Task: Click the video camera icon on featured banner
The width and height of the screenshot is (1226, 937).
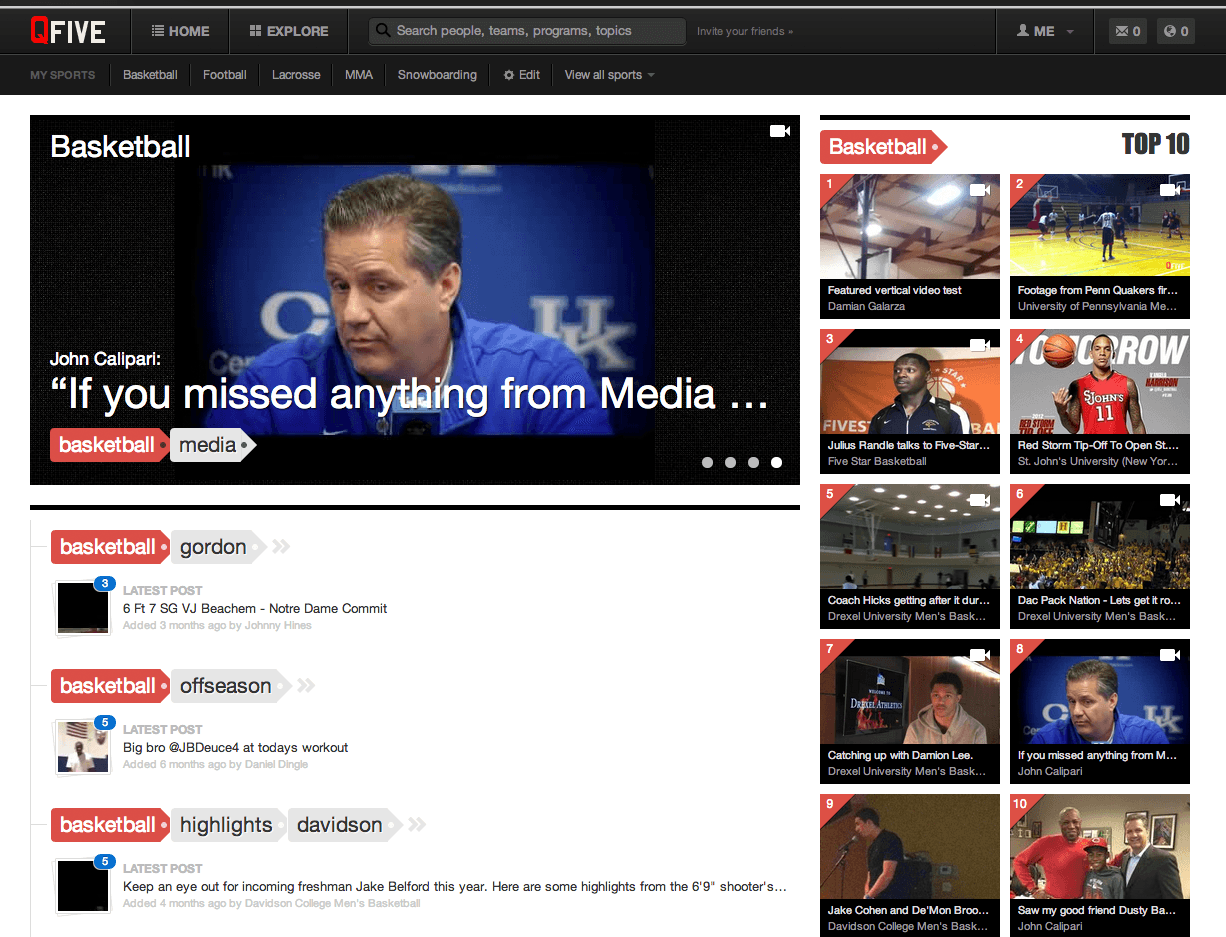Action: coord(780,131)
